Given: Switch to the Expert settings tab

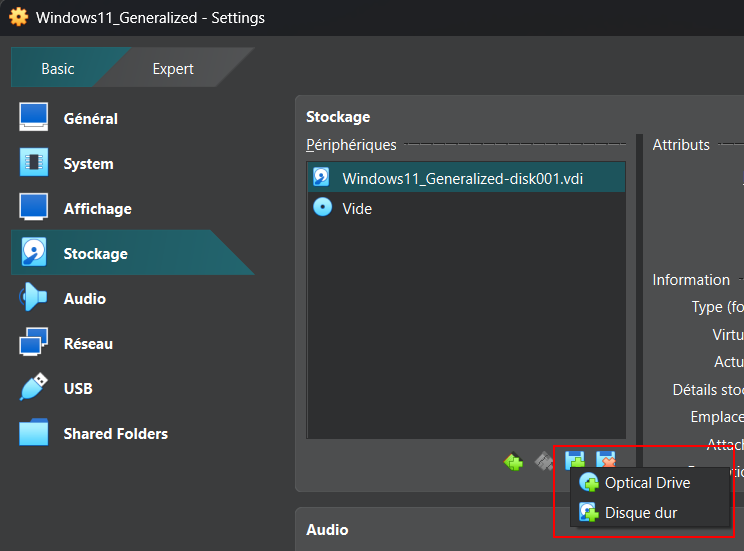Looking at the screenshot, I should 173,68.
